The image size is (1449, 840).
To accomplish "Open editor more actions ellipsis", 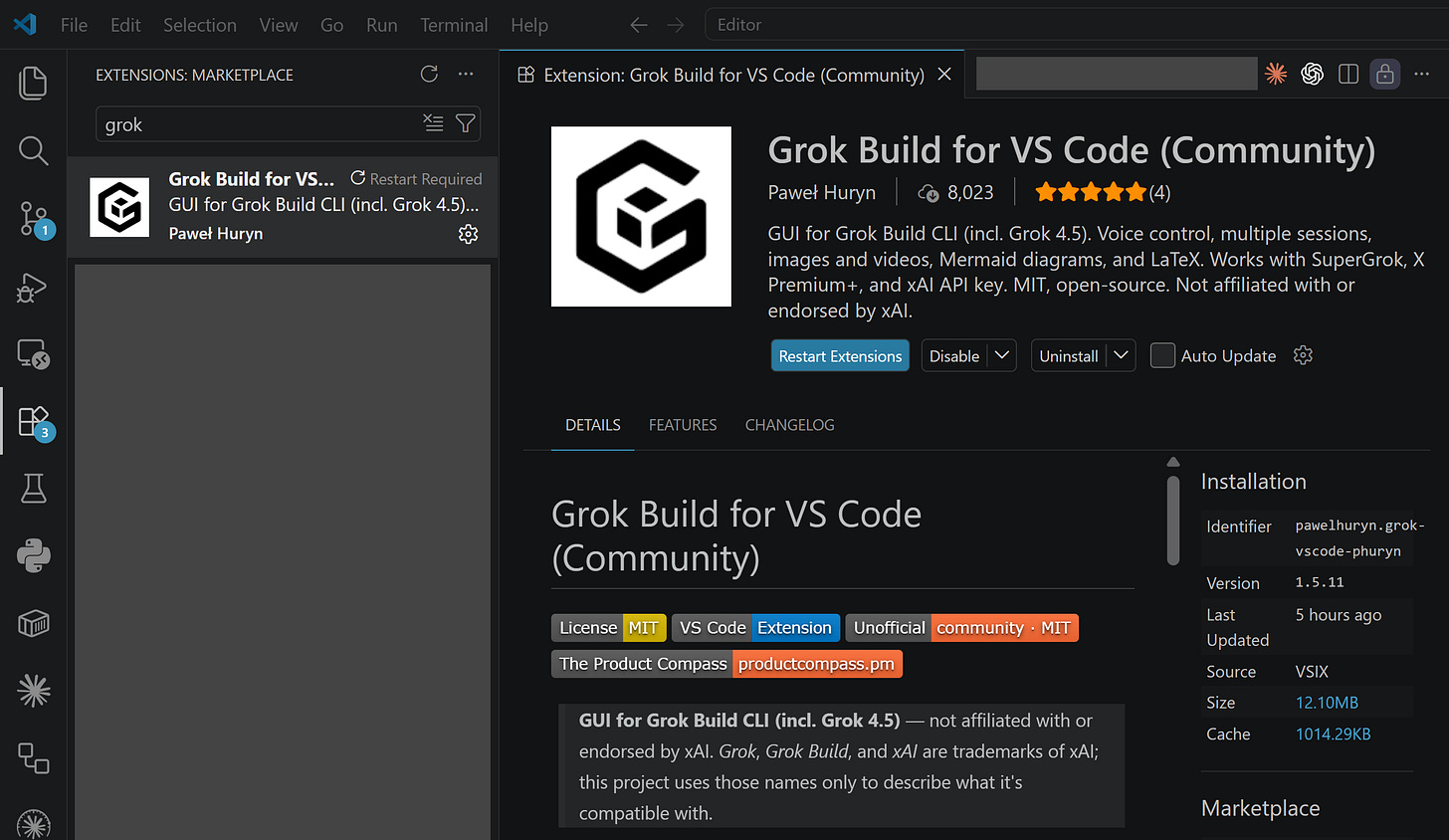I will coord(1421,74).
